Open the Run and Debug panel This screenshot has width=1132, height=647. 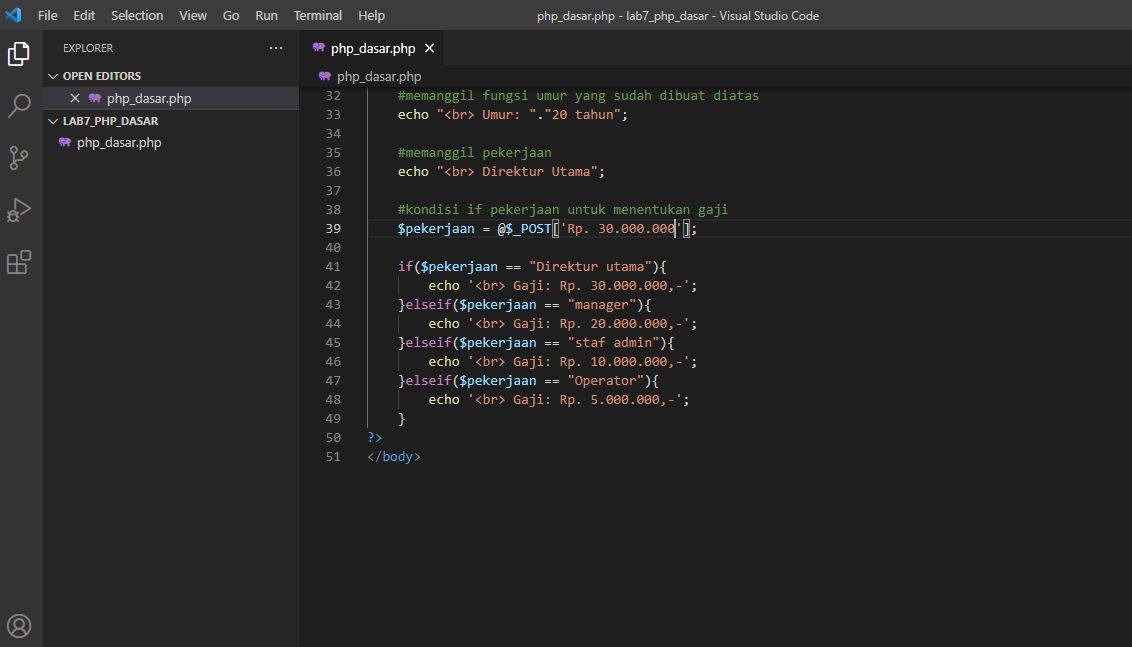pos(19,210)
